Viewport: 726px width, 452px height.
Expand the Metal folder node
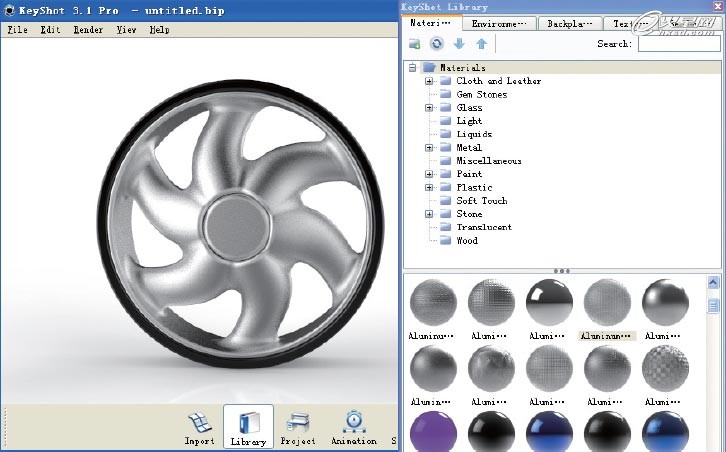coord(429,148)
